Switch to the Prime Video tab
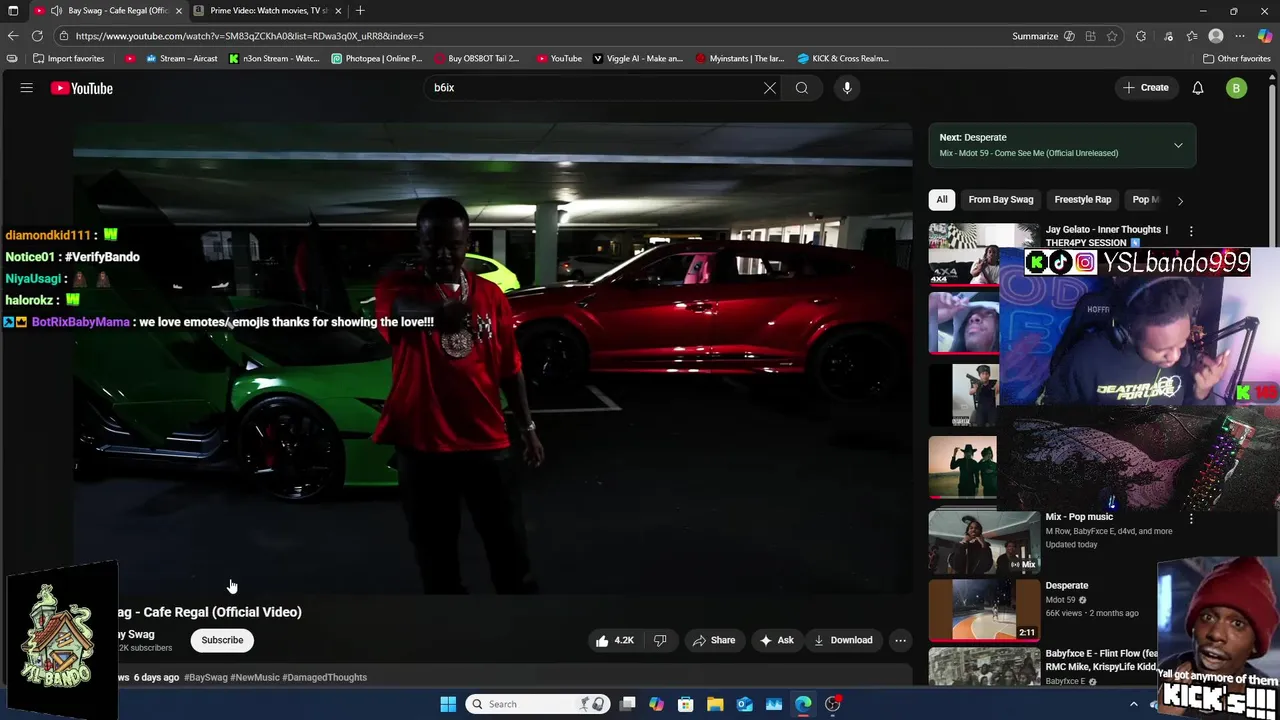Image resolution: width=1280 pixels, height=720 pixels. click(268, 11)
